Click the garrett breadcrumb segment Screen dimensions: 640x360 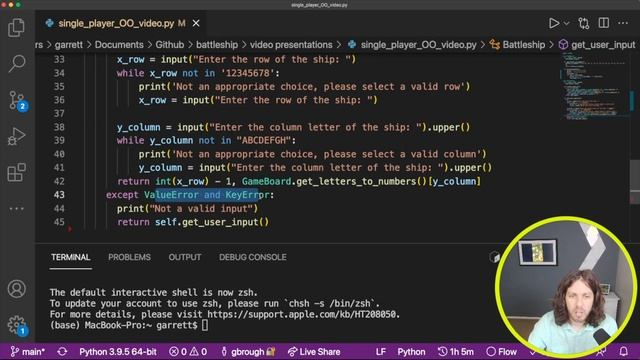coord(69,44)
